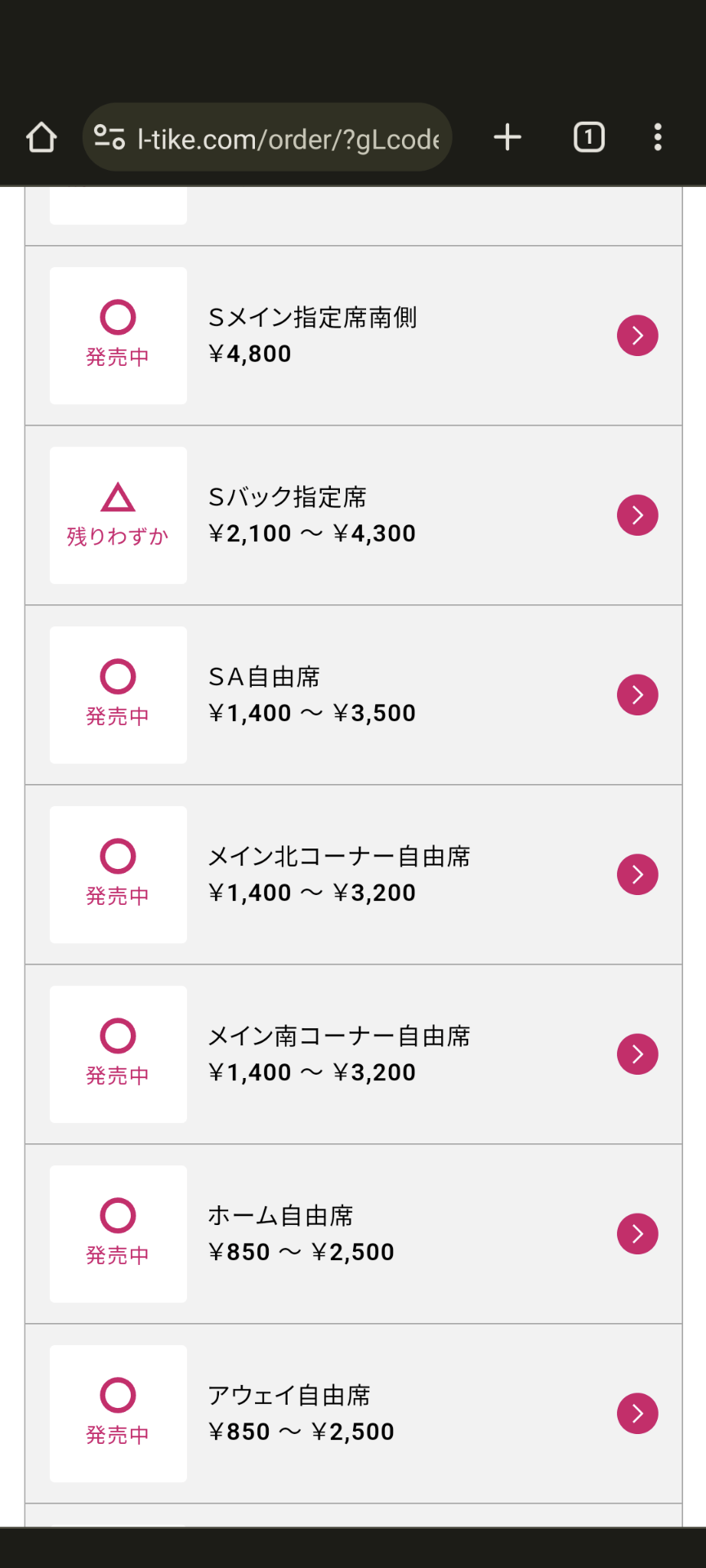The image size is (706, 1568).
Task: Tap the browser home icon
Action: [x=42, y=137]
